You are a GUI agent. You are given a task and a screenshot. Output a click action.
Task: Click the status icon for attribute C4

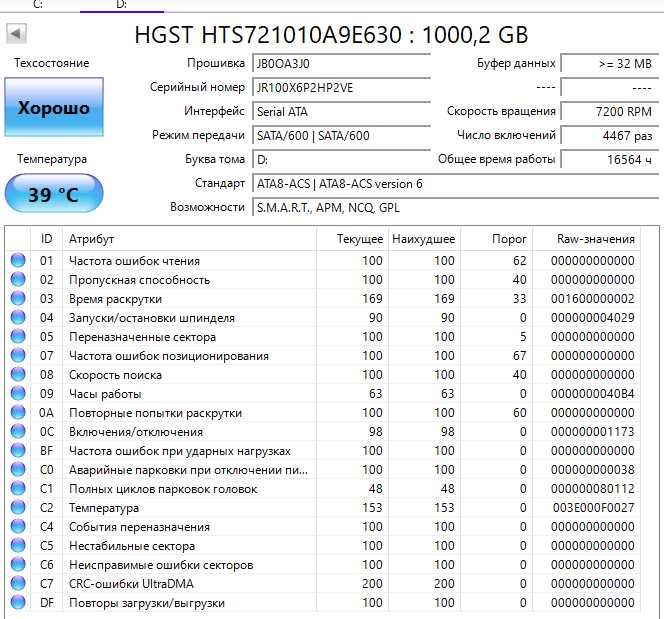click(18, 526)
